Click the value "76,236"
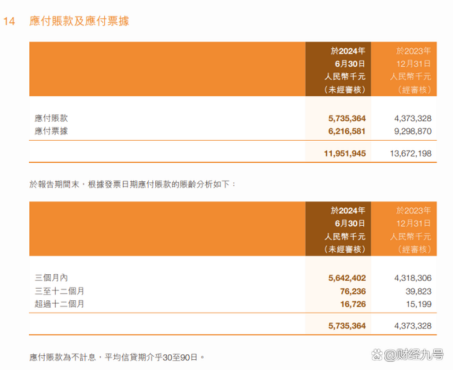The image size is (454, 372). [353, 291]
